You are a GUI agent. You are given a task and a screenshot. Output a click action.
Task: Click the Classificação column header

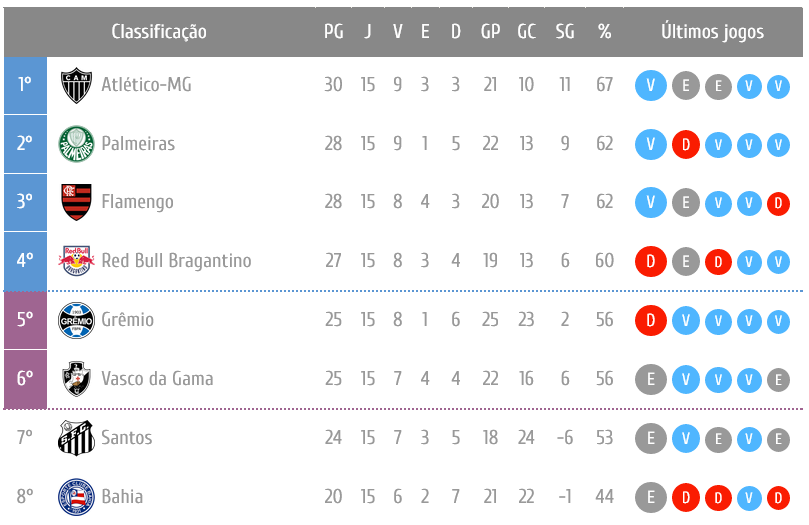click(x=159, y=31)
